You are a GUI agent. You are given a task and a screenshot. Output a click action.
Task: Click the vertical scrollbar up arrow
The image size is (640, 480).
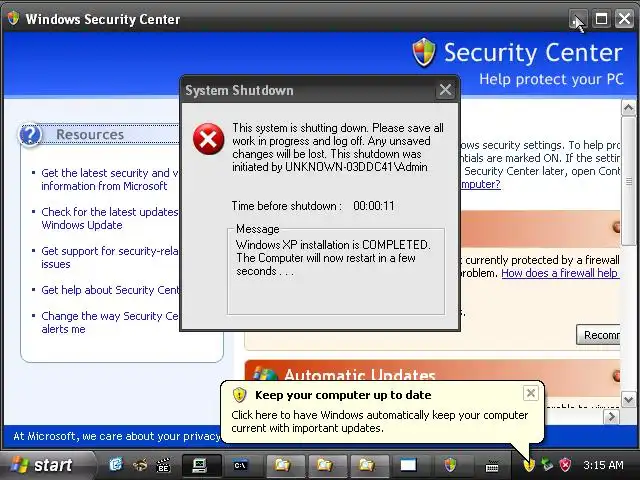click(x=628, y=108)
